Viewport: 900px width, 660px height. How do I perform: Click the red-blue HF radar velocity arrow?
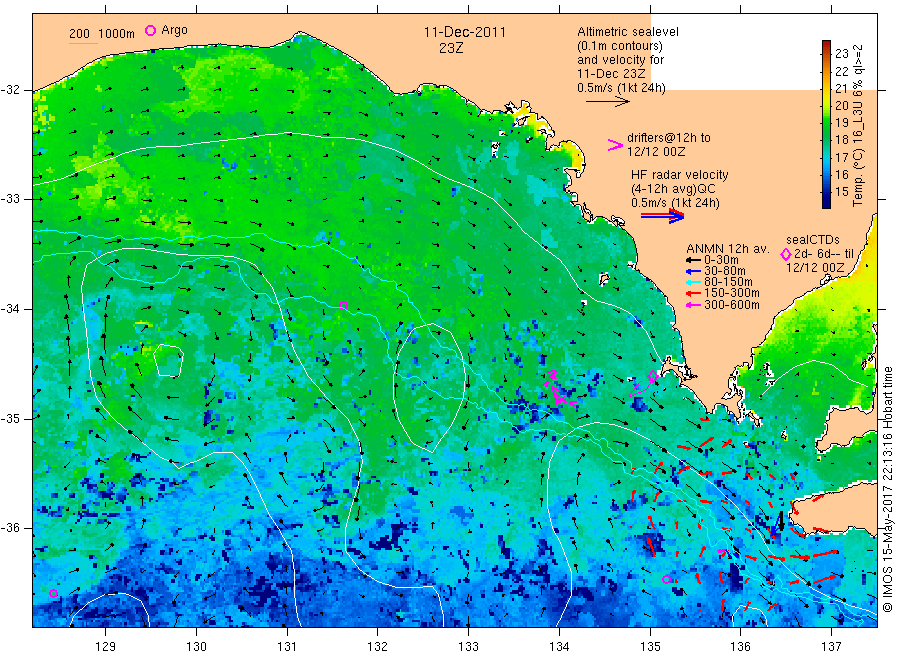pyautogui.click(x=662, y=216)
